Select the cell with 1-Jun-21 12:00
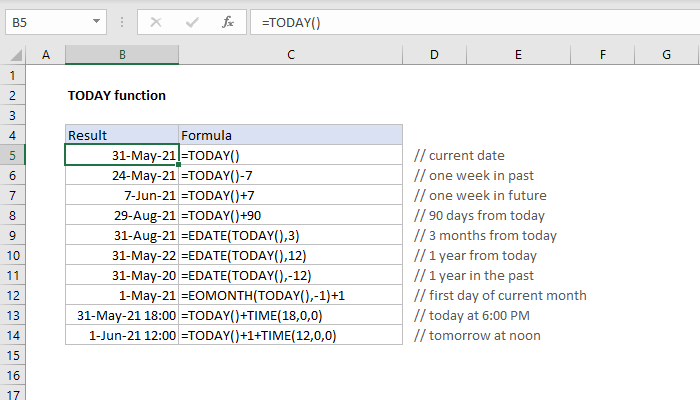This screenshot has height=400, width=700. pyautogui.click(x=121, y=335)
